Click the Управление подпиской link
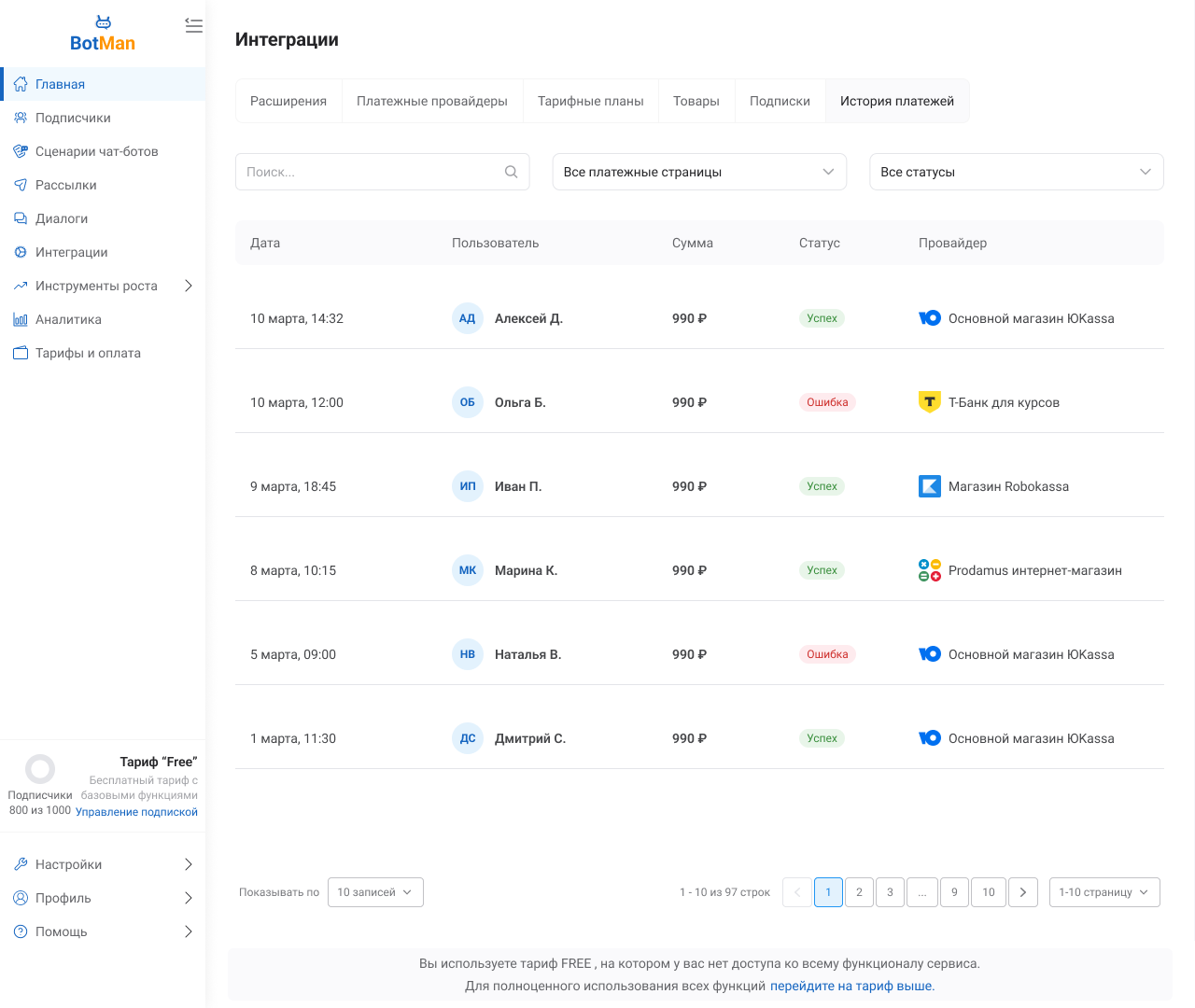The image size is (1195, 1008). pos(136,812)
